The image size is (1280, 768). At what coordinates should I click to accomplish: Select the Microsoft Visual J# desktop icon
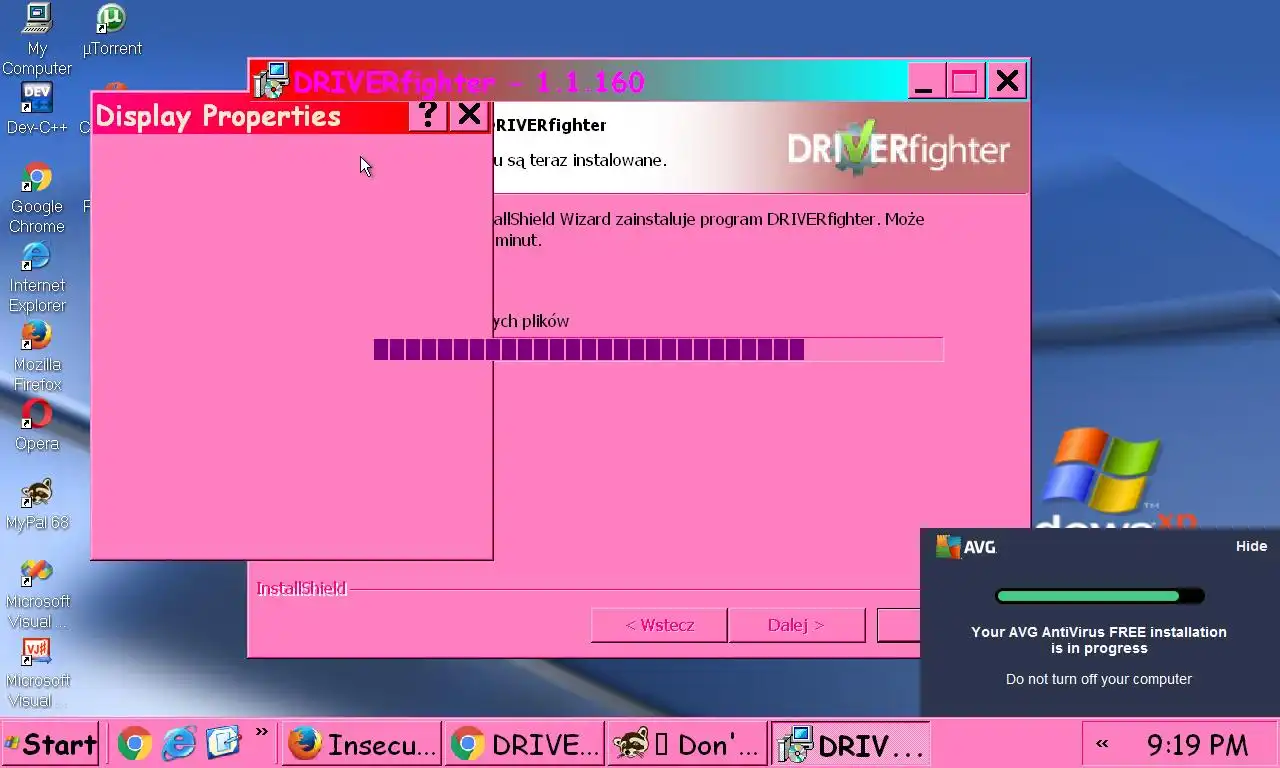pos(37,672)
